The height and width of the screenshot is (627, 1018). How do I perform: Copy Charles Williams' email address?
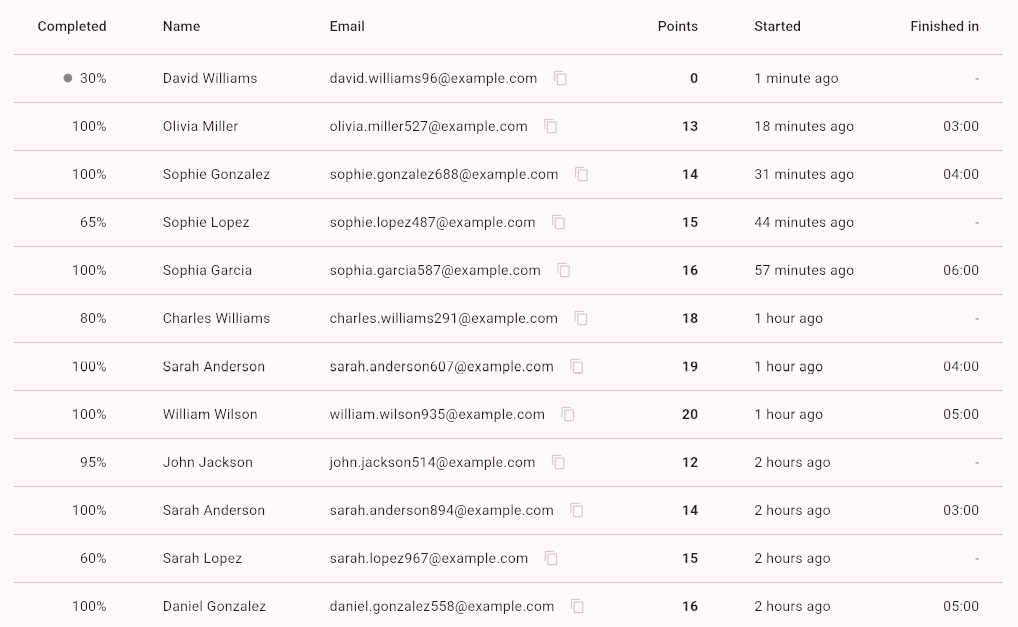[x=581, y=318]
